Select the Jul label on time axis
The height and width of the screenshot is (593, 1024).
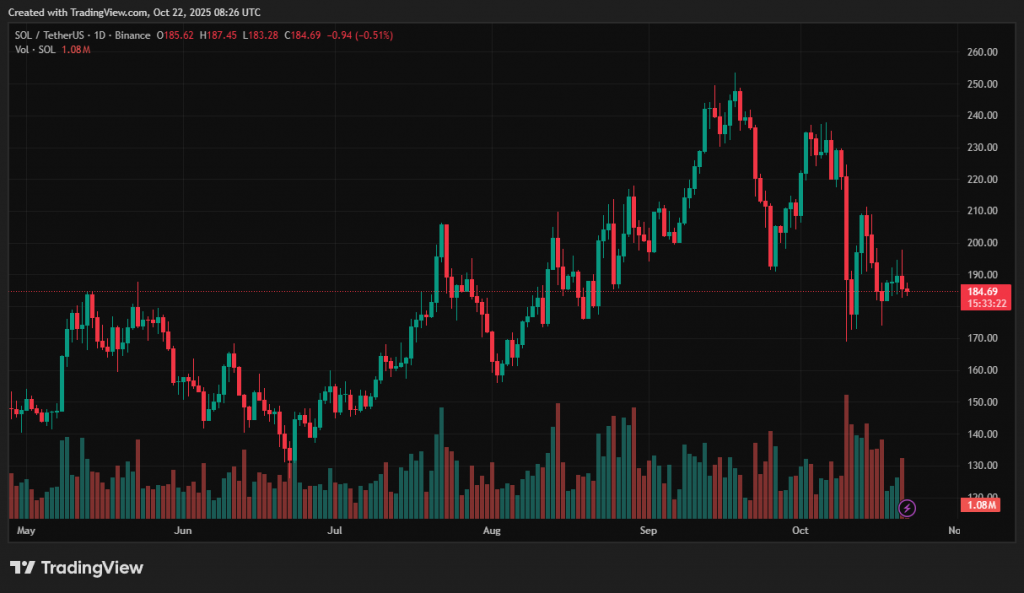[x=334, y=530]
